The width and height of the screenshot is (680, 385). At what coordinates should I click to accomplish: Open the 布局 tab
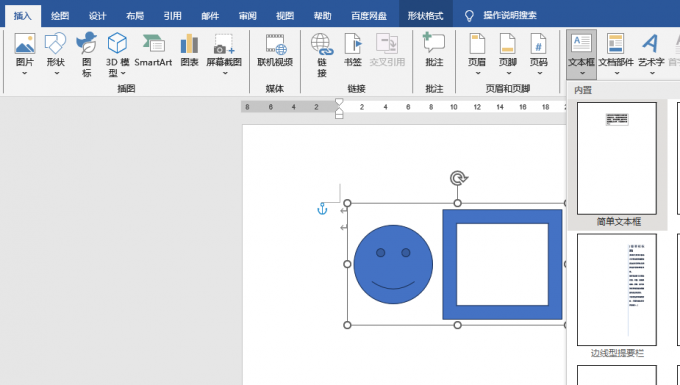coord(135,16)
